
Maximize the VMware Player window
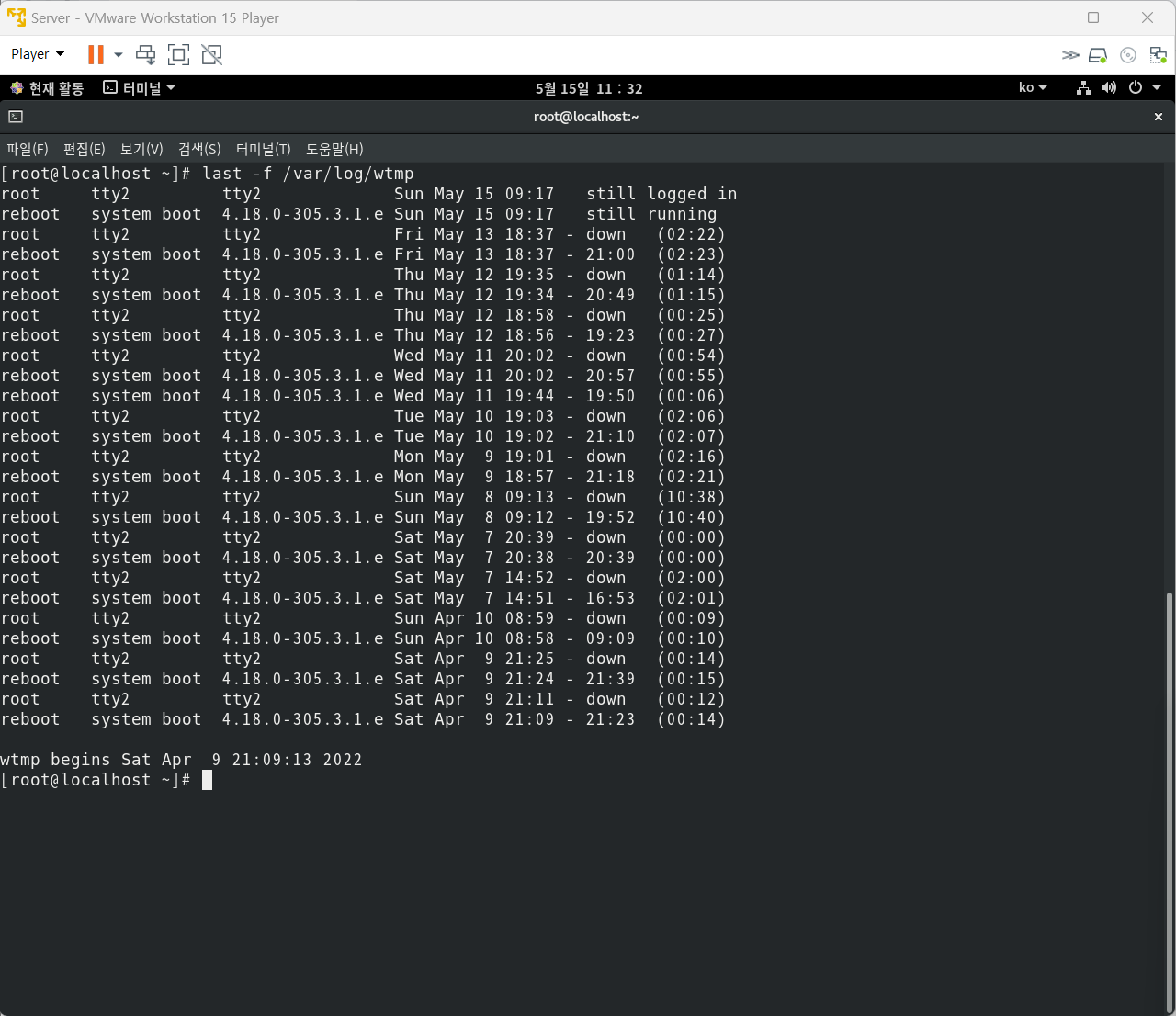[1093, 17]
